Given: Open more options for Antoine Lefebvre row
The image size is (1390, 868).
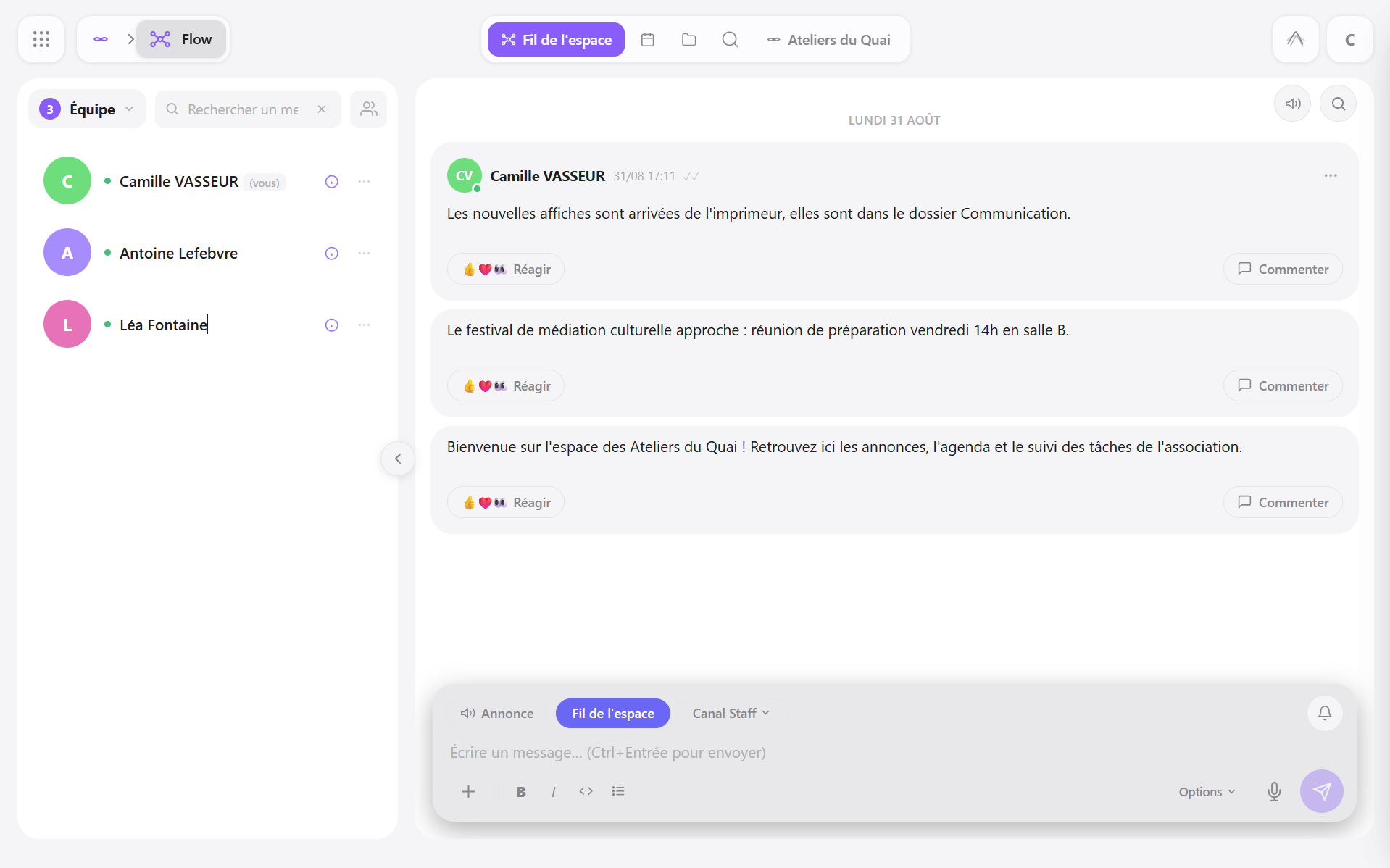Looking at the screenshot, I should coord(364,254).
